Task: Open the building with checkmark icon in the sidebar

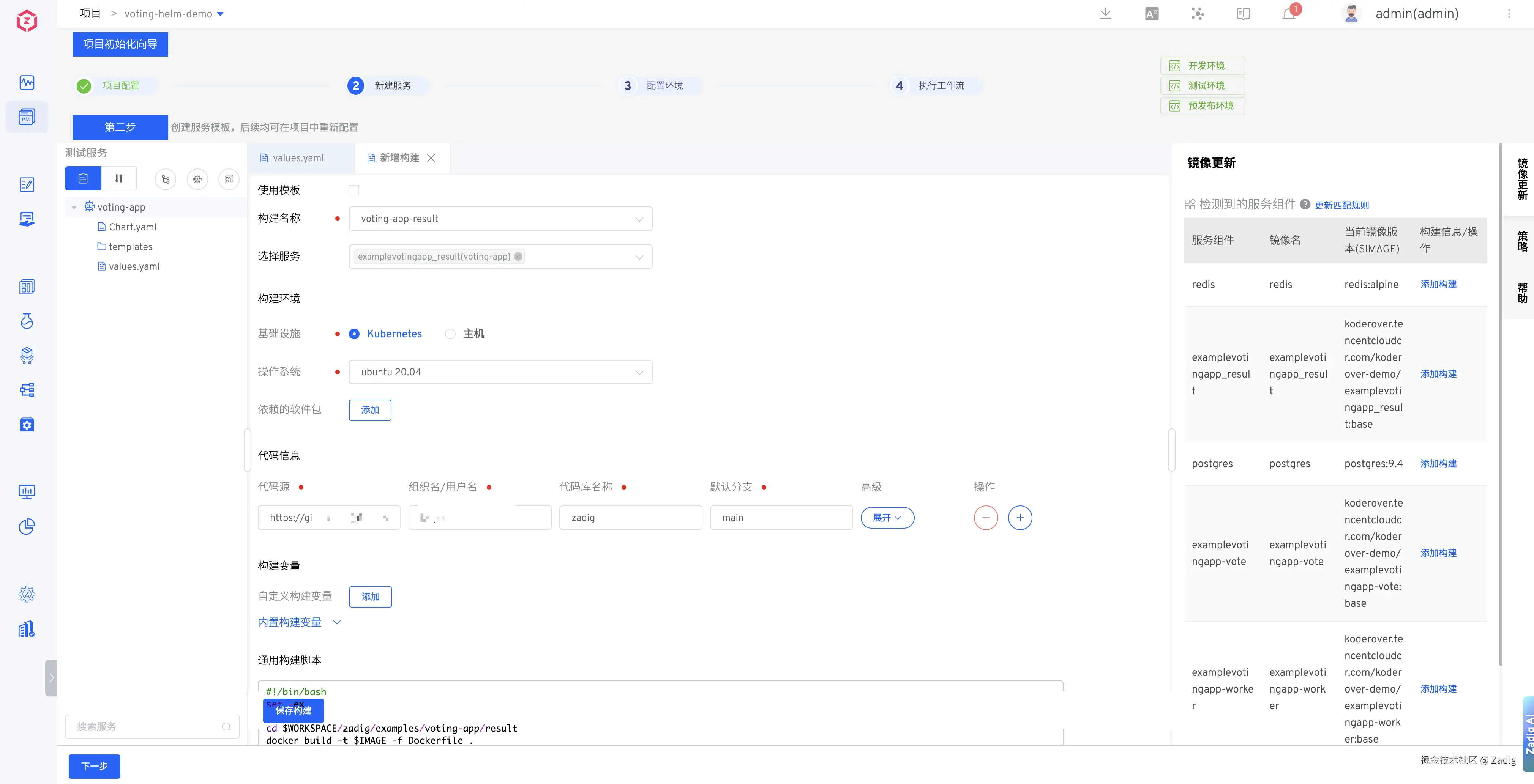Action: [27, 629]
